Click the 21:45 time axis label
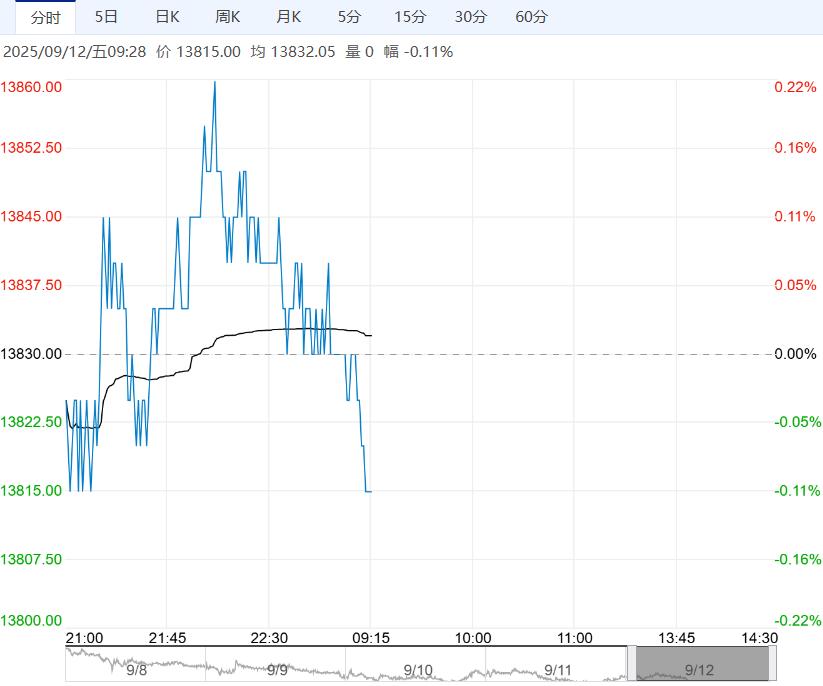The width and height of the screenshot is (823, 686). coord(167,638)
